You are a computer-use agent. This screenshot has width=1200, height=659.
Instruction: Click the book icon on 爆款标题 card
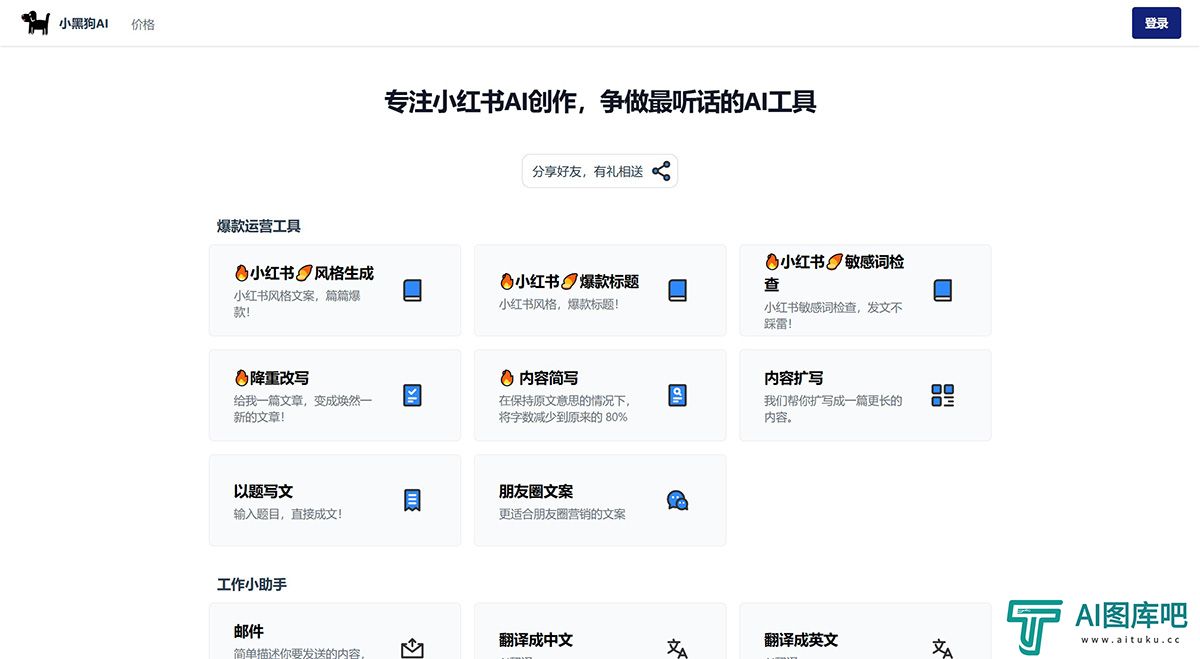(x=678, y=290)
